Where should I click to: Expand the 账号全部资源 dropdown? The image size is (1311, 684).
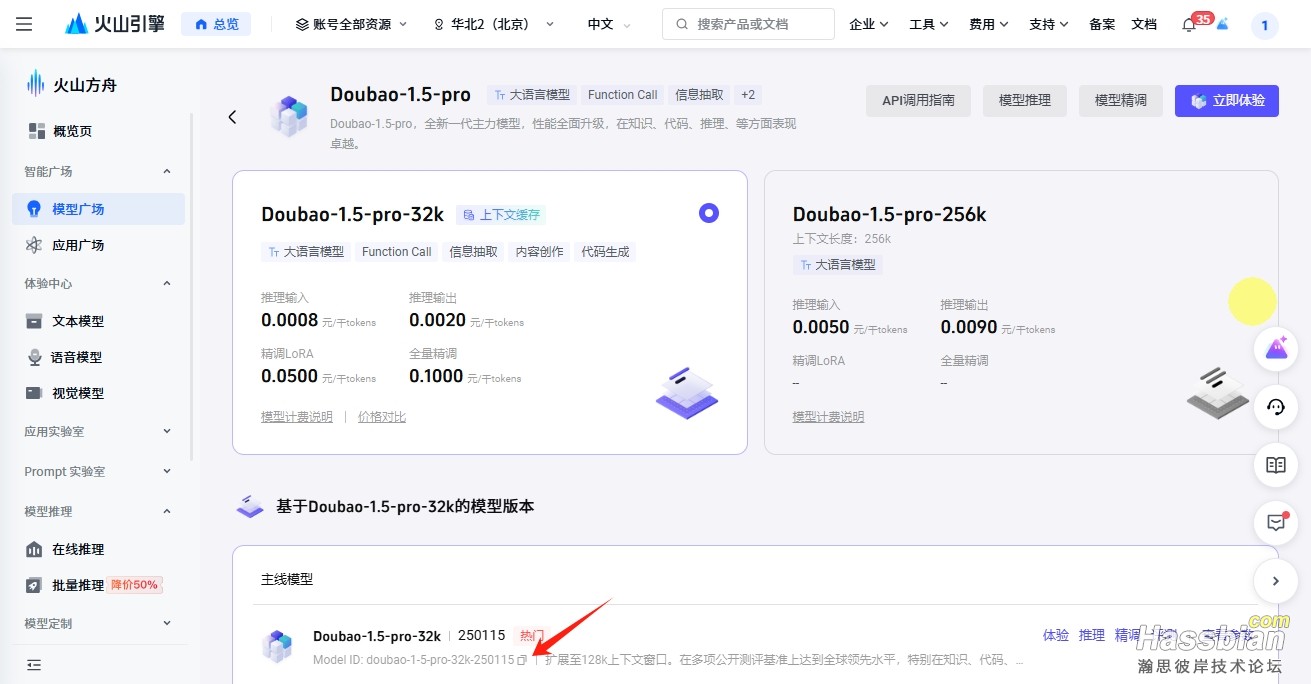click(352, 24)
